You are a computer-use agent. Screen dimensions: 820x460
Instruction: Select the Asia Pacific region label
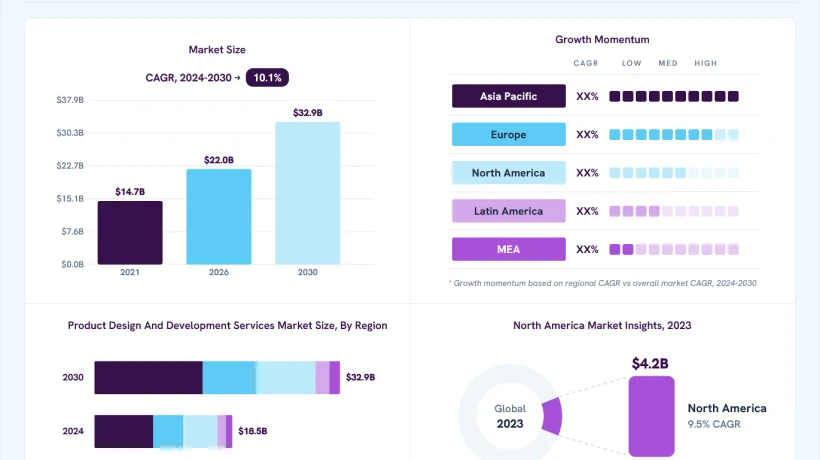pyautogui.click(x=508, y=96)
